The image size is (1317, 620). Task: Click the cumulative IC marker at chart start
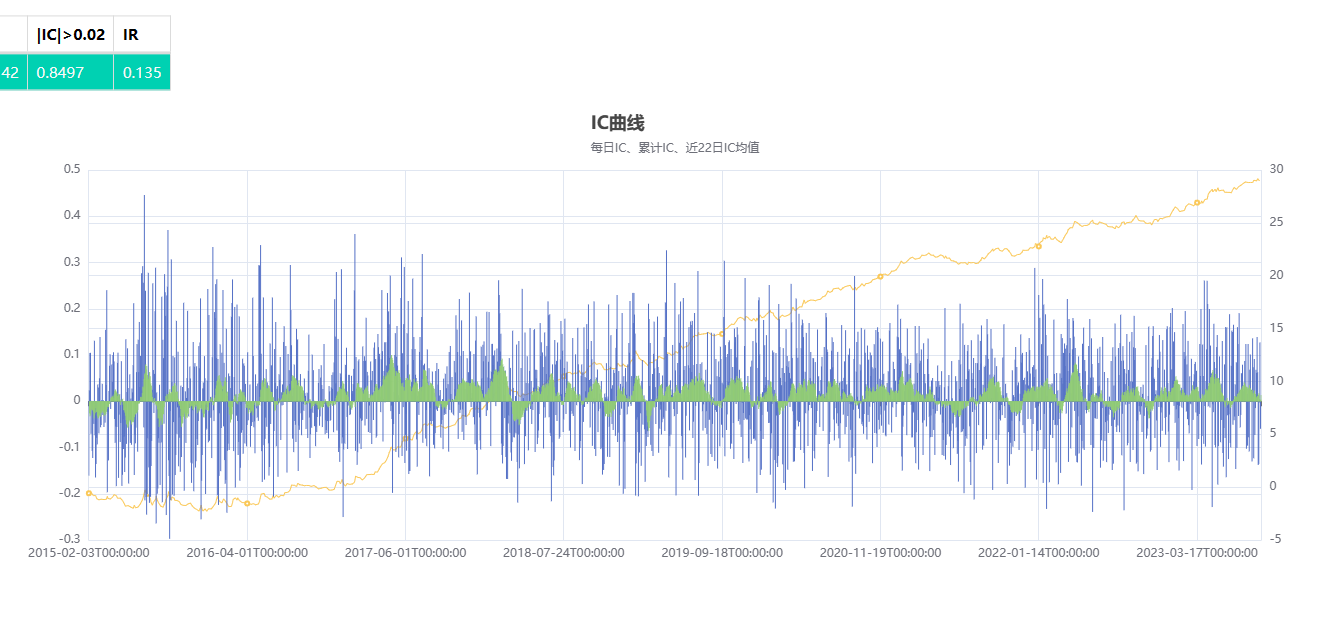click(89, 493)
